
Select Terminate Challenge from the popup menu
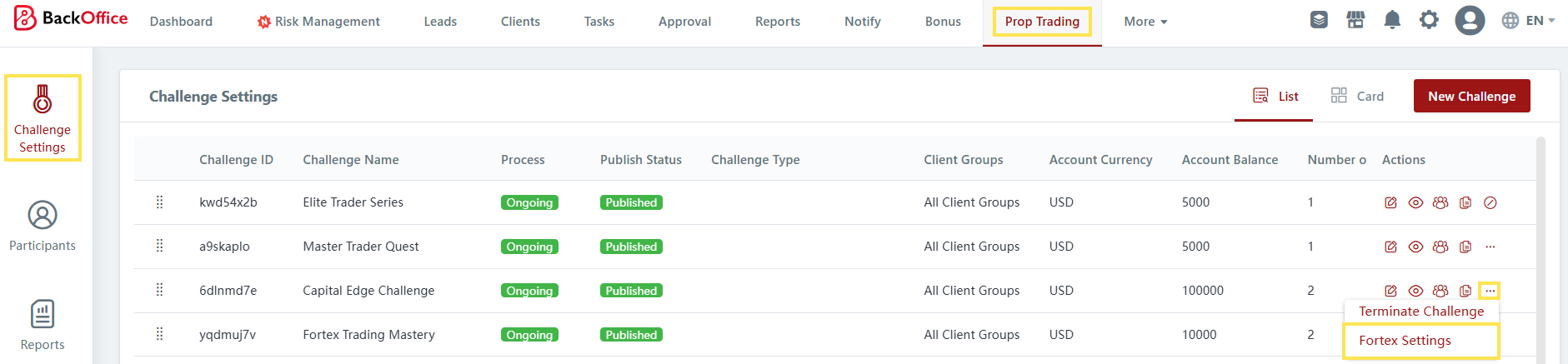pyautogui.click(x=1421, y=312)
